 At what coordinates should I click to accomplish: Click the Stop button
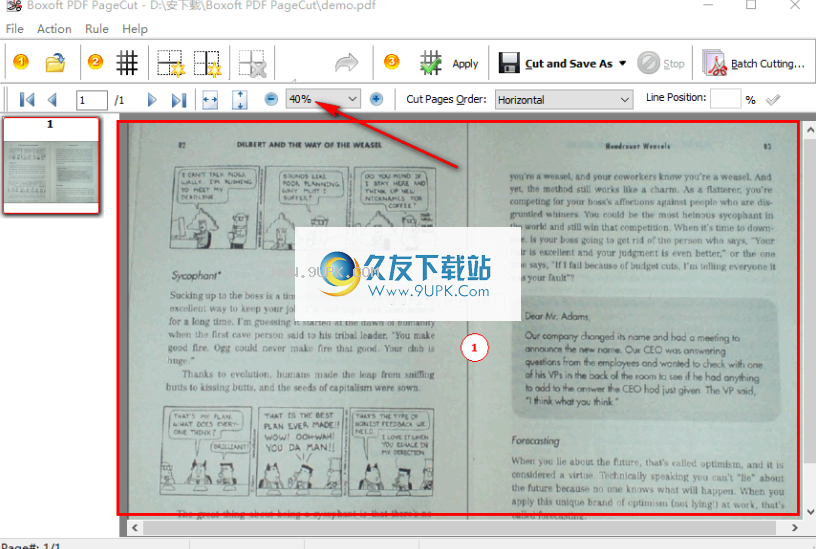(x=661, y=63)
